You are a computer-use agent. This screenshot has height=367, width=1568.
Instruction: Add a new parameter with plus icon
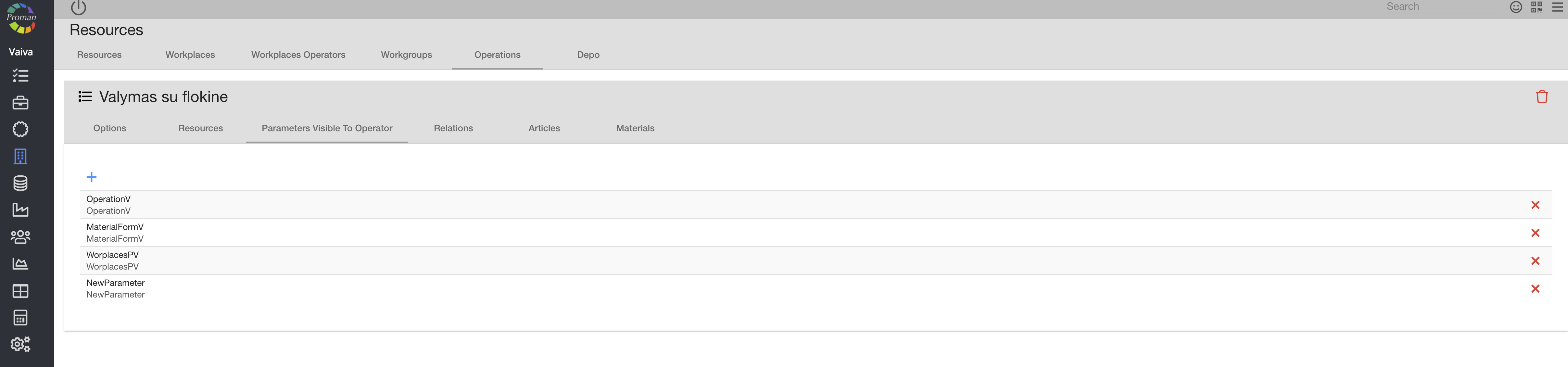click(x=91, y=177)
